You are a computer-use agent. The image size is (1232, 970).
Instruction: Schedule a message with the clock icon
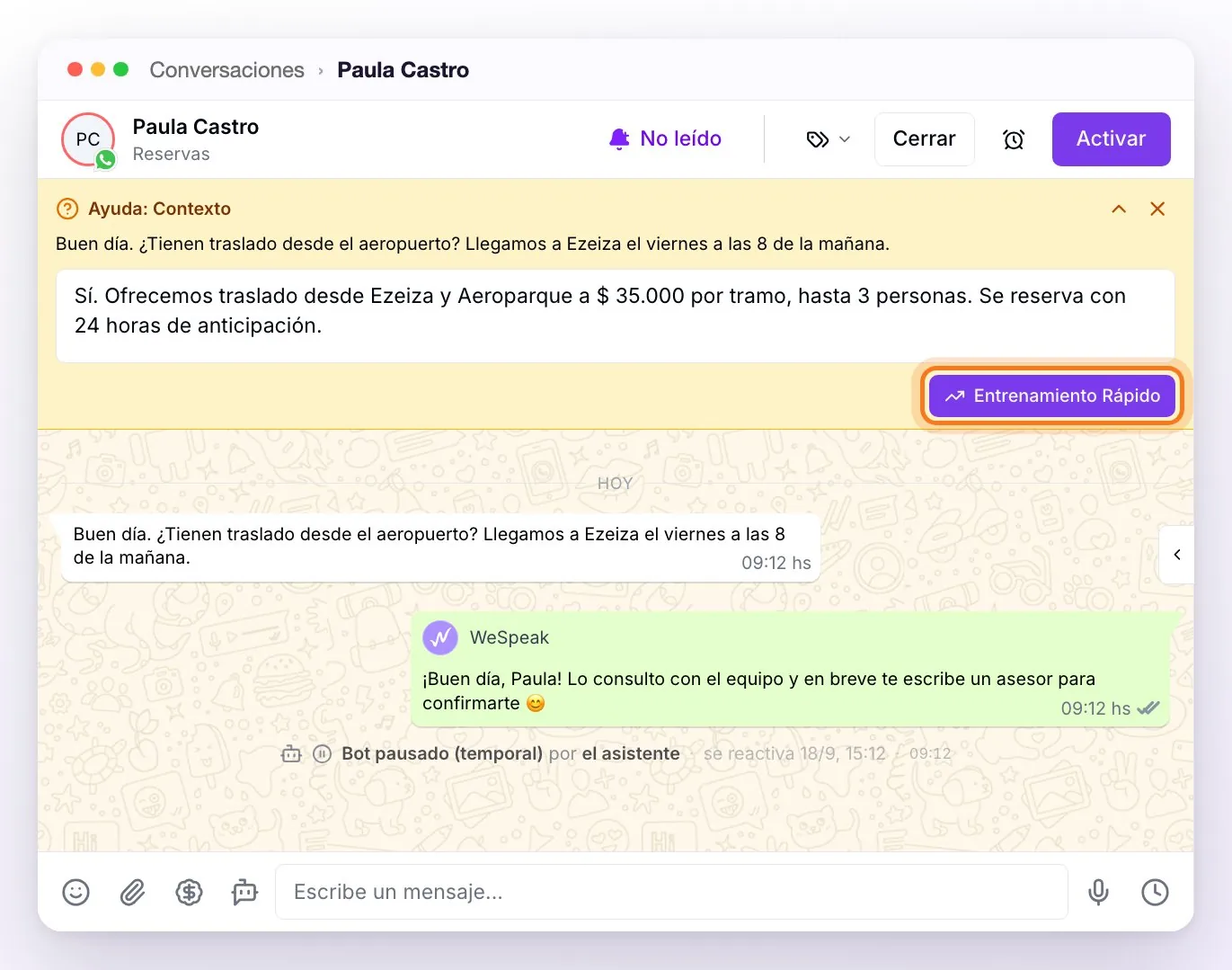1155,892
